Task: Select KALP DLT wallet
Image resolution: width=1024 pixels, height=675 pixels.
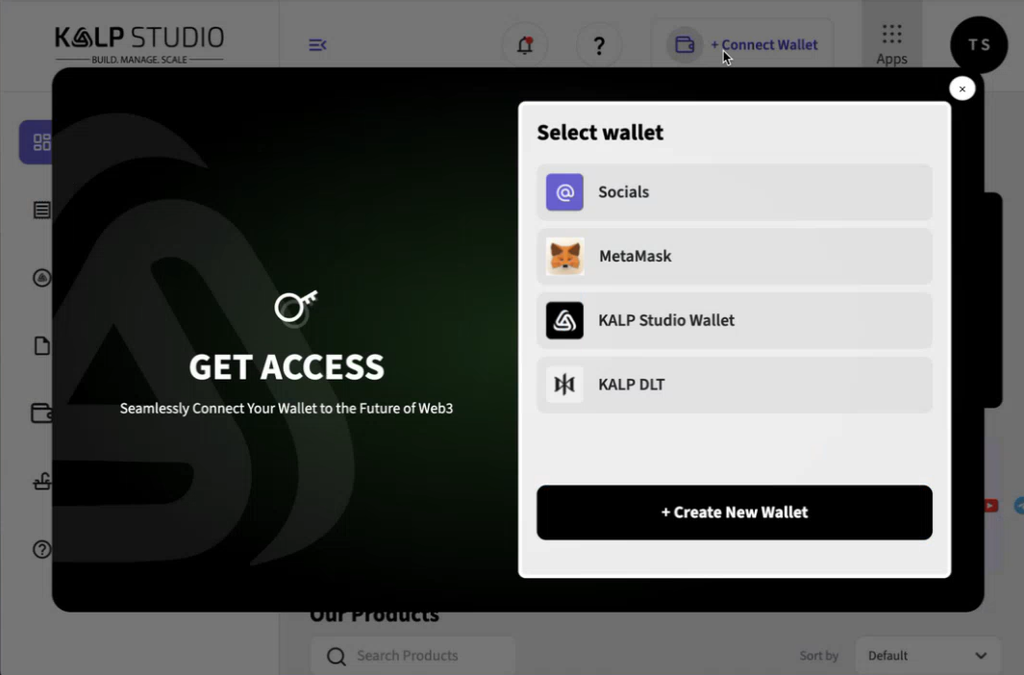Action: [x=734, y=384]
